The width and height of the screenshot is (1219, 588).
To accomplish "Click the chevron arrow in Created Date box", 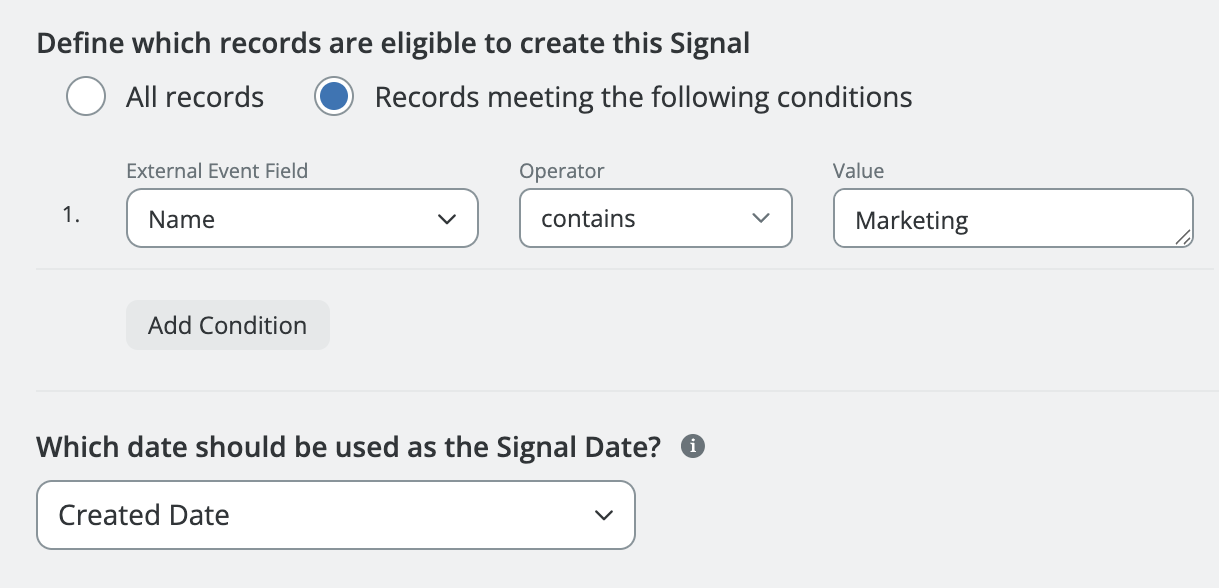I will point(603,515).
